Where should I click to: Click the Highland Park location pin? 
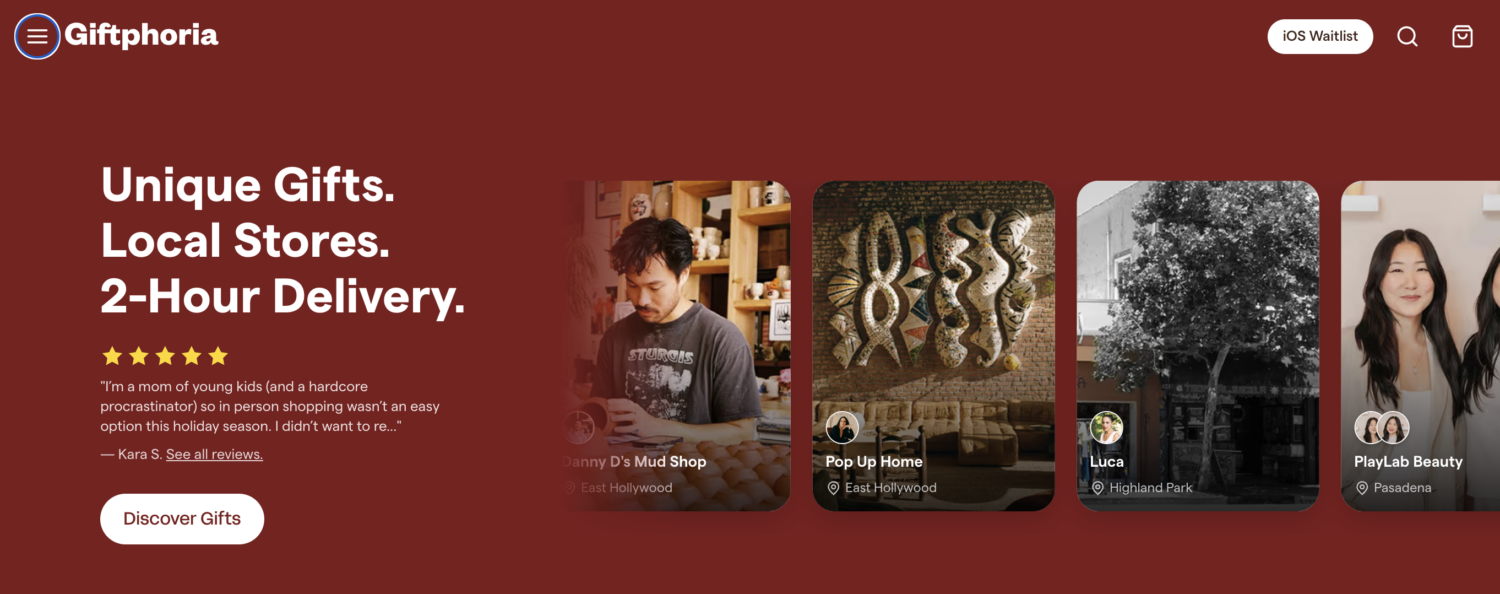tap(1097, 488)
